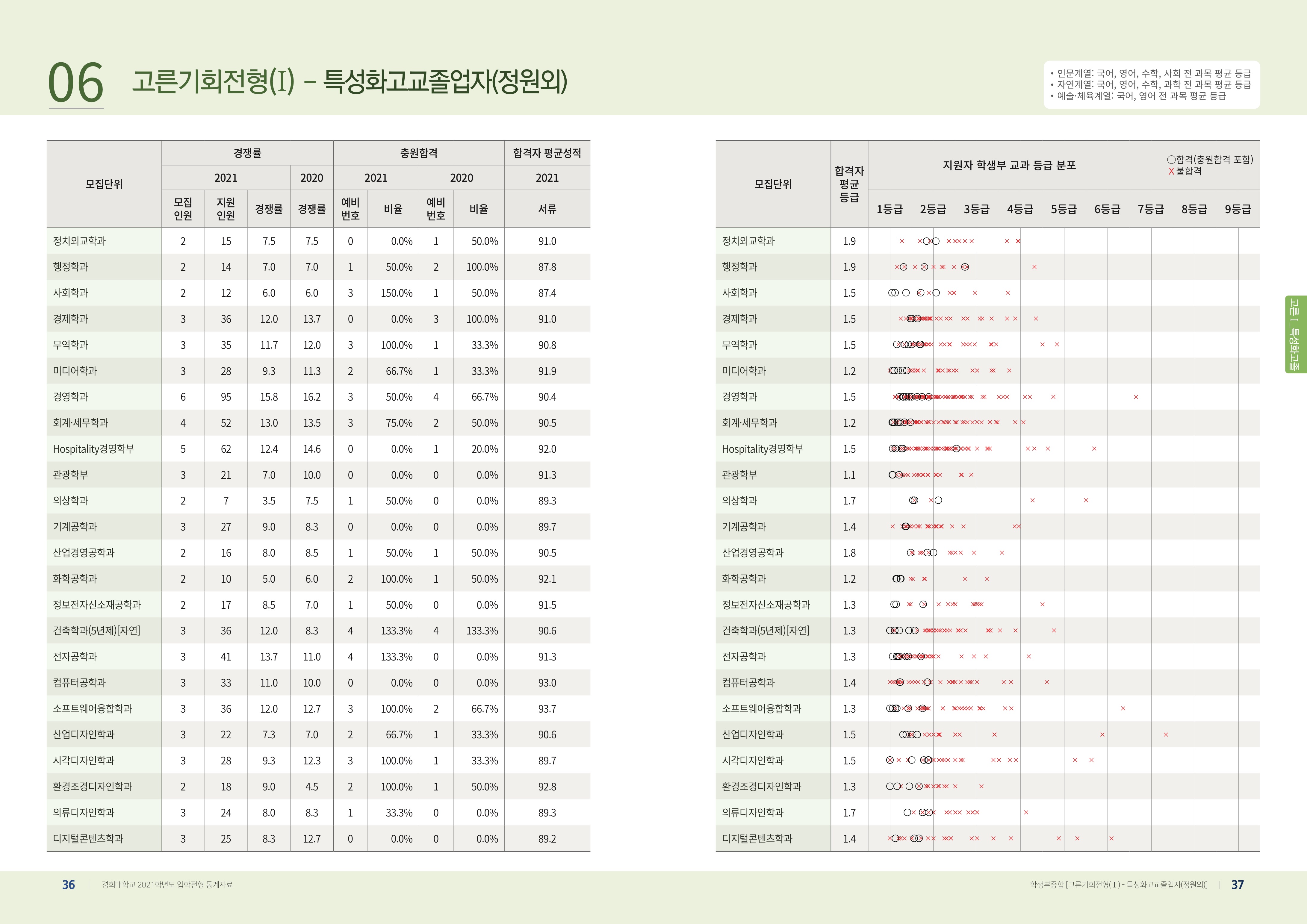Click the 지원자 학생부 교과 등급 분포 title
This screenshot has height=924, width=1307.
1009,166
